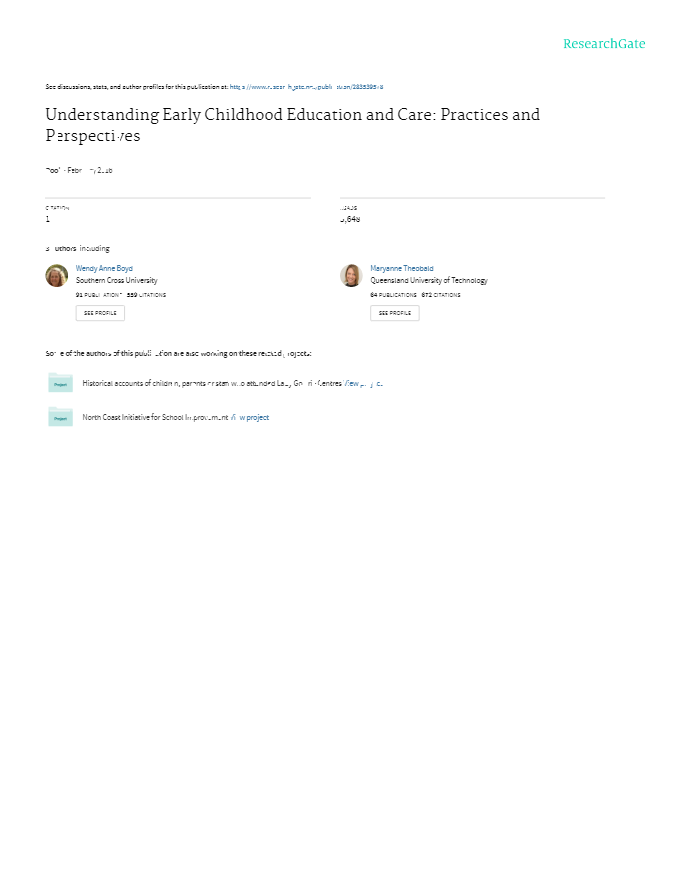Click North Coast Initiative for School Improvement text
Screen dimensions: 680x880
coord(155,417)
